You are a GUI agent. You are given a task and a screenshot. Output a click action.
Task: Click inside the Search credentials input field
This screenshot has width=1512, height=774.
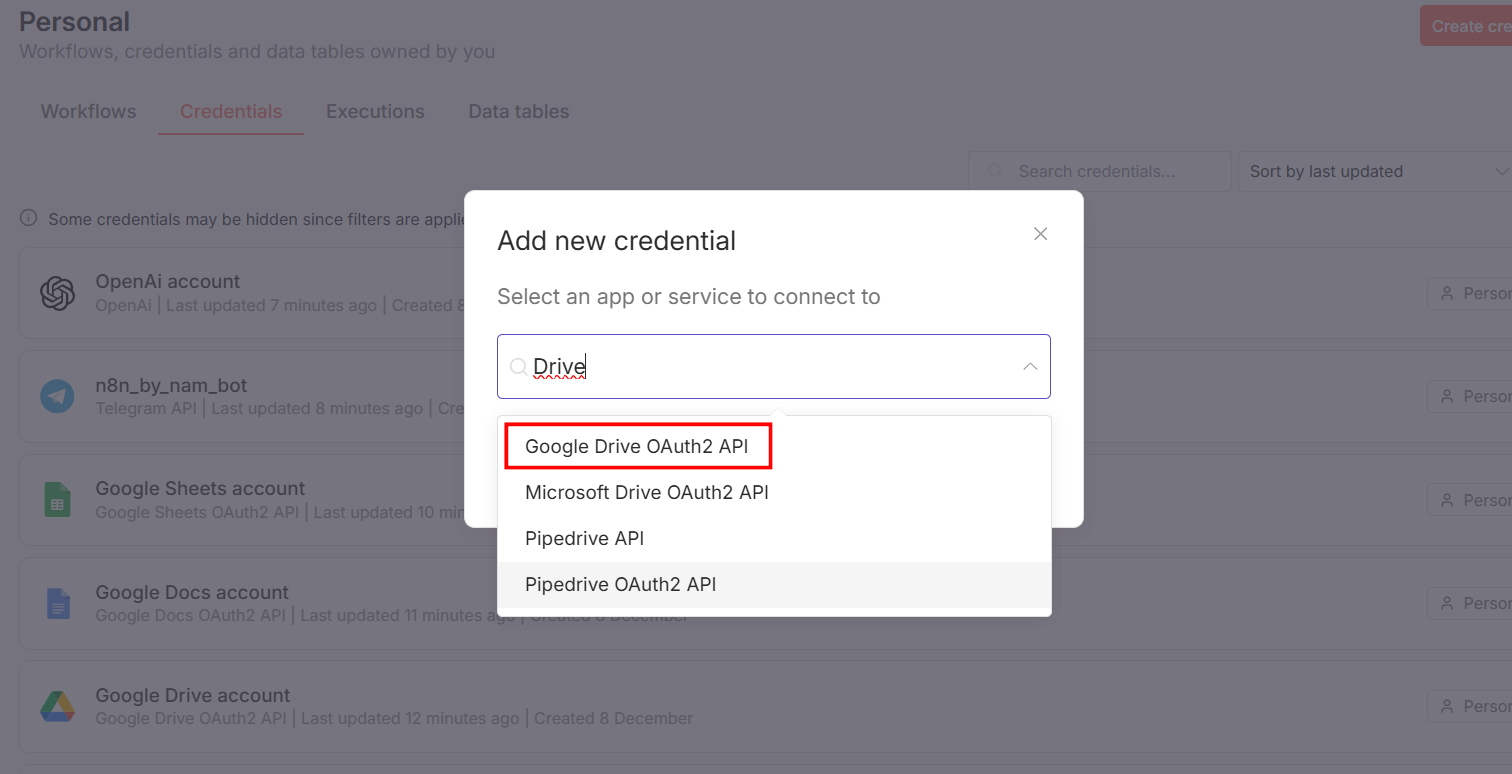[x=1100, y=171]
